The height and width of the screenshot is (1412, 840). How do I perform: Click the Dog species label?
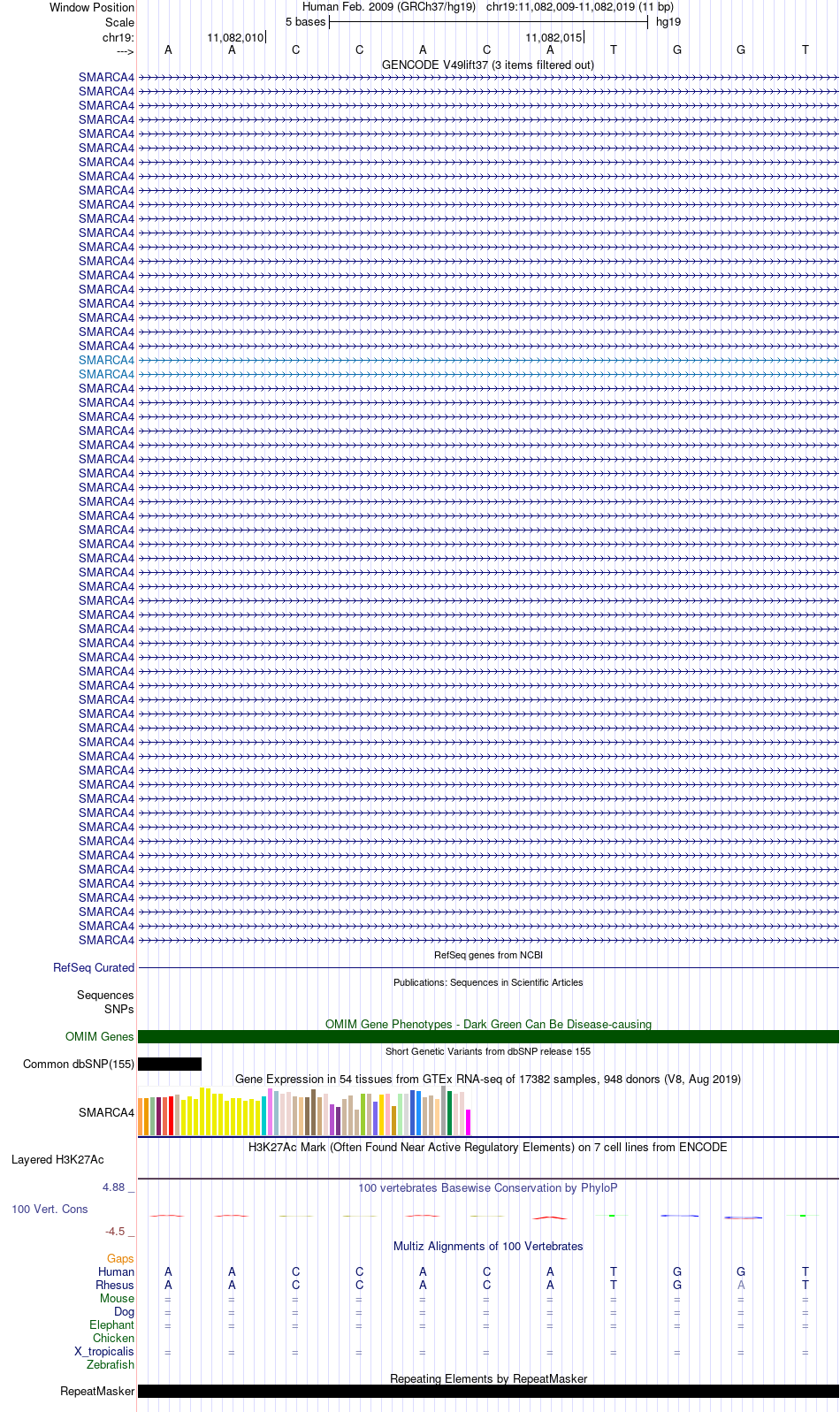[x=124, y=1311]
